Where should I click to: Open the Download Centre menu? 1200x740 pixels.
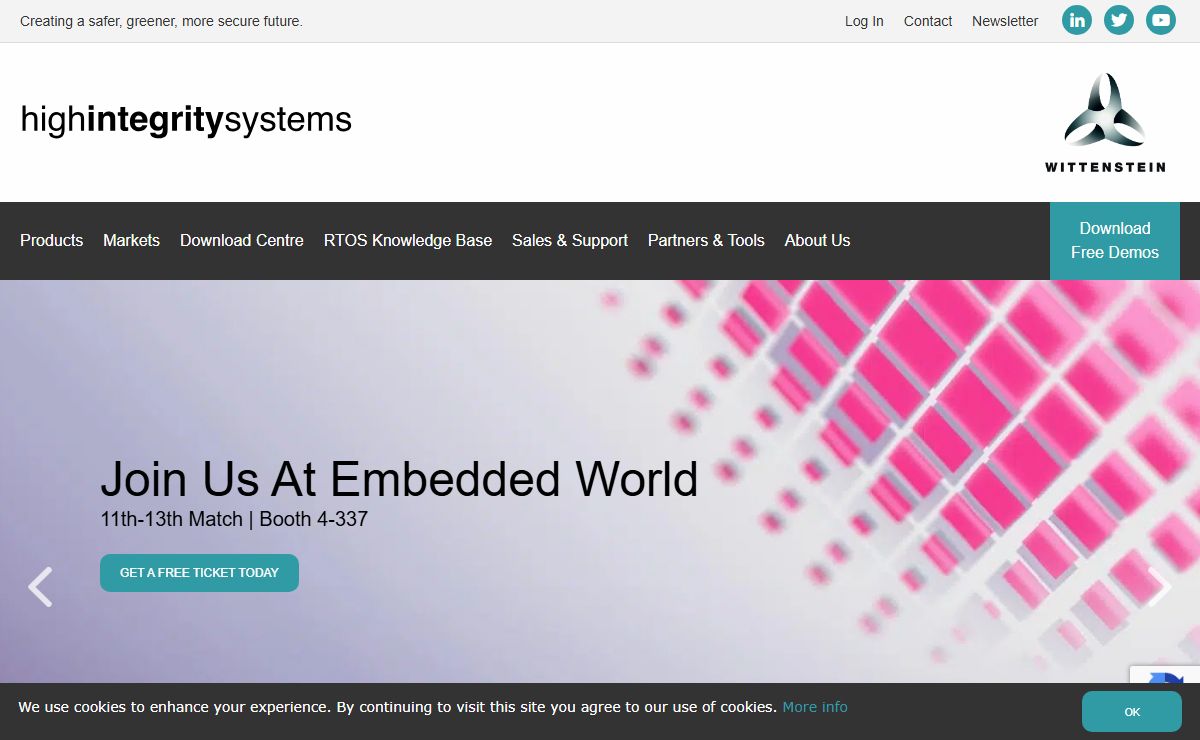242,240
